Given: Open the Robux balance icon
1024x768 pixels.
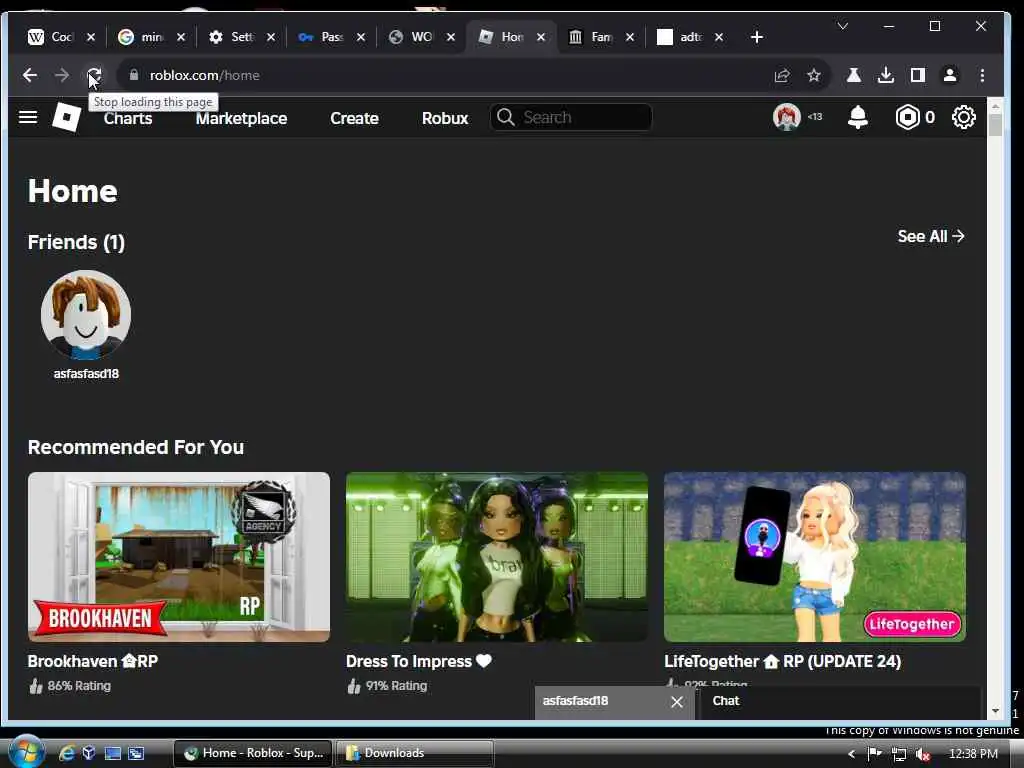Looking at the screenshot, I should [907, 118].
